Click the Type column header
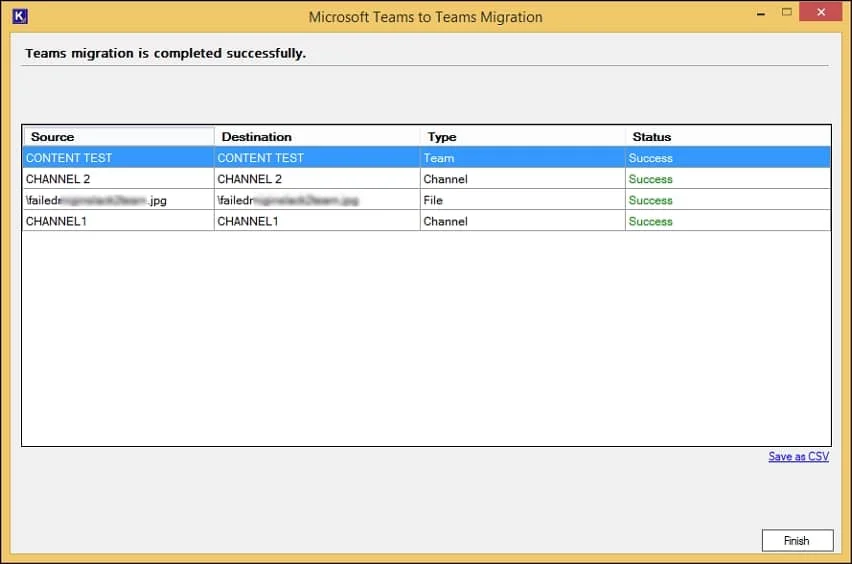Viewport: 852px width, 564px height. click(522, 136)
